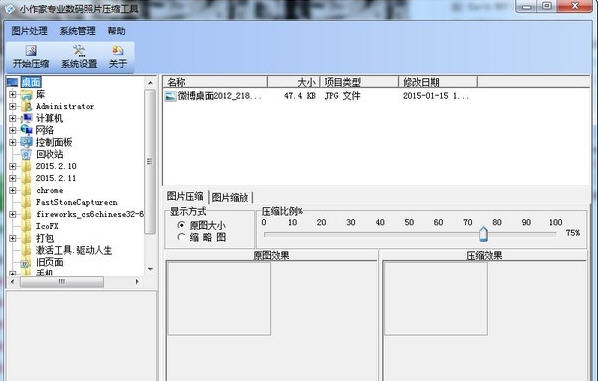This screenshot has height=381, width=599.
Task: Click the 激活工具.驱动人生 folder icon
Action: point(26,250)
